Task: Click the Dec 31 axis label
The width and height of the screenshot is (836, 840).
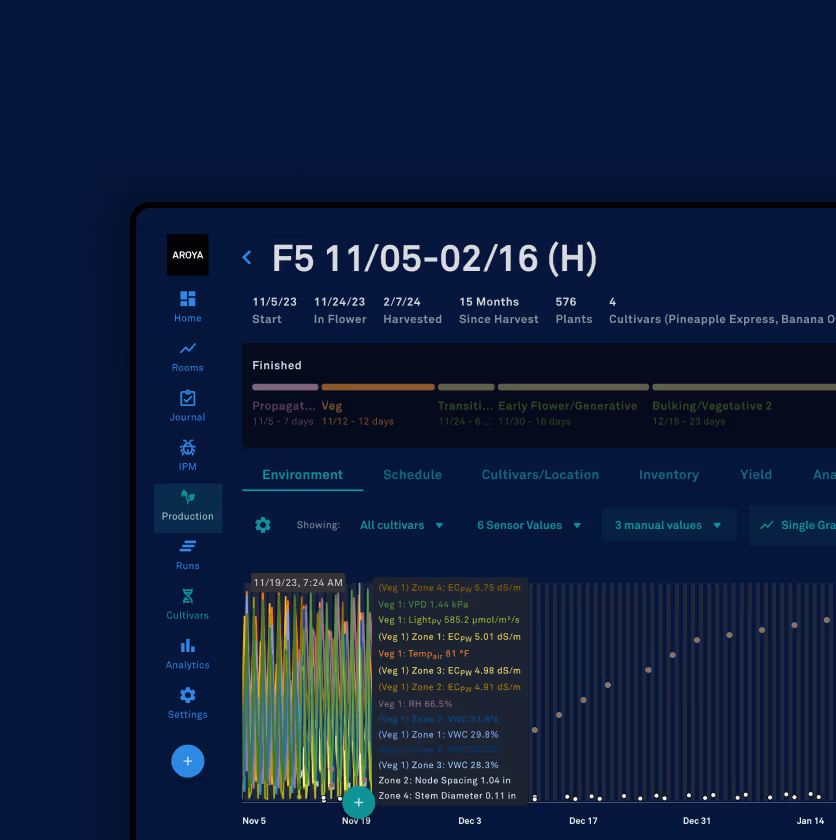Action: [x=696, y=821]
